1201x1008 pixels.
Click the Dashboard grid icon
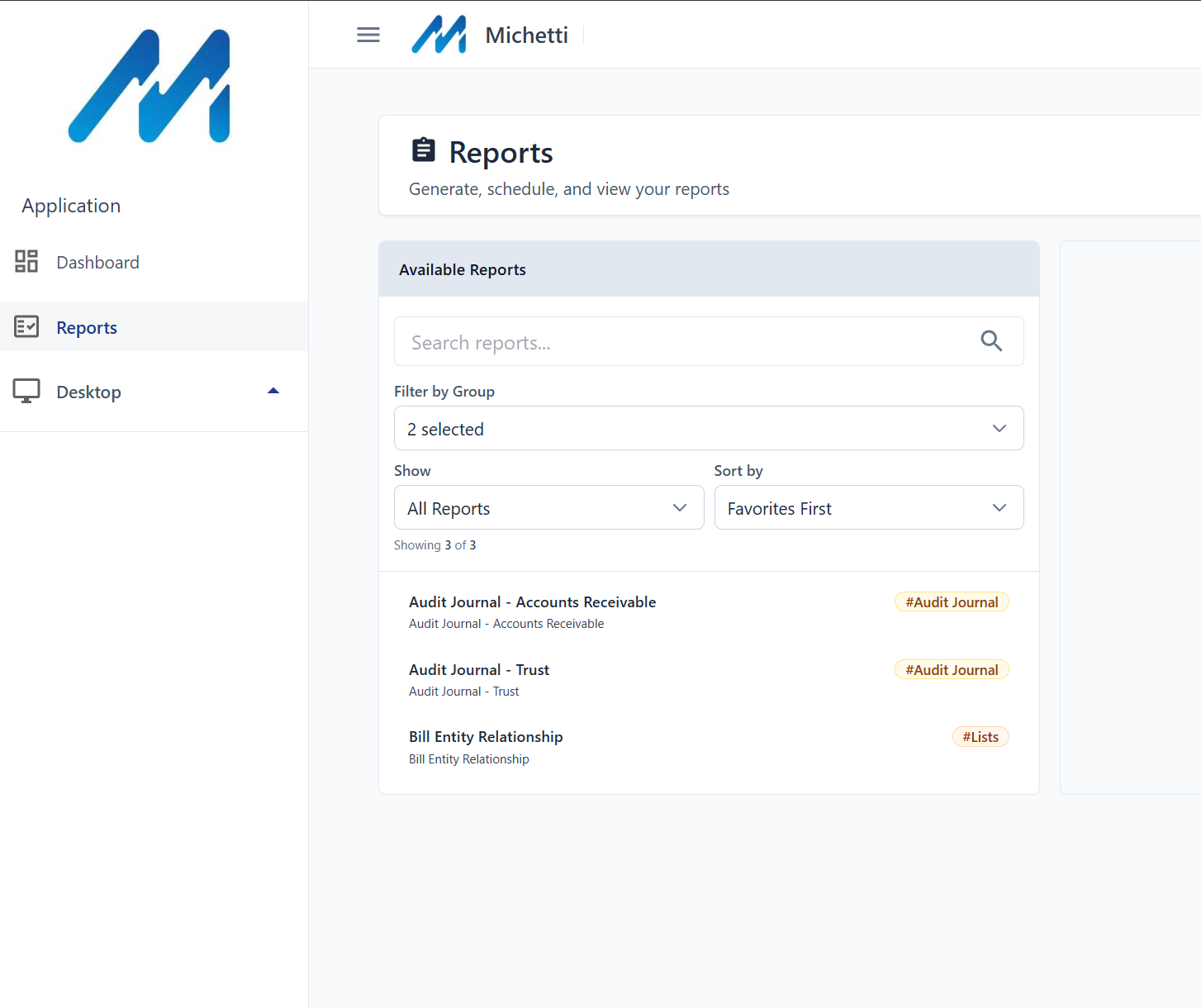click(26, 262)
